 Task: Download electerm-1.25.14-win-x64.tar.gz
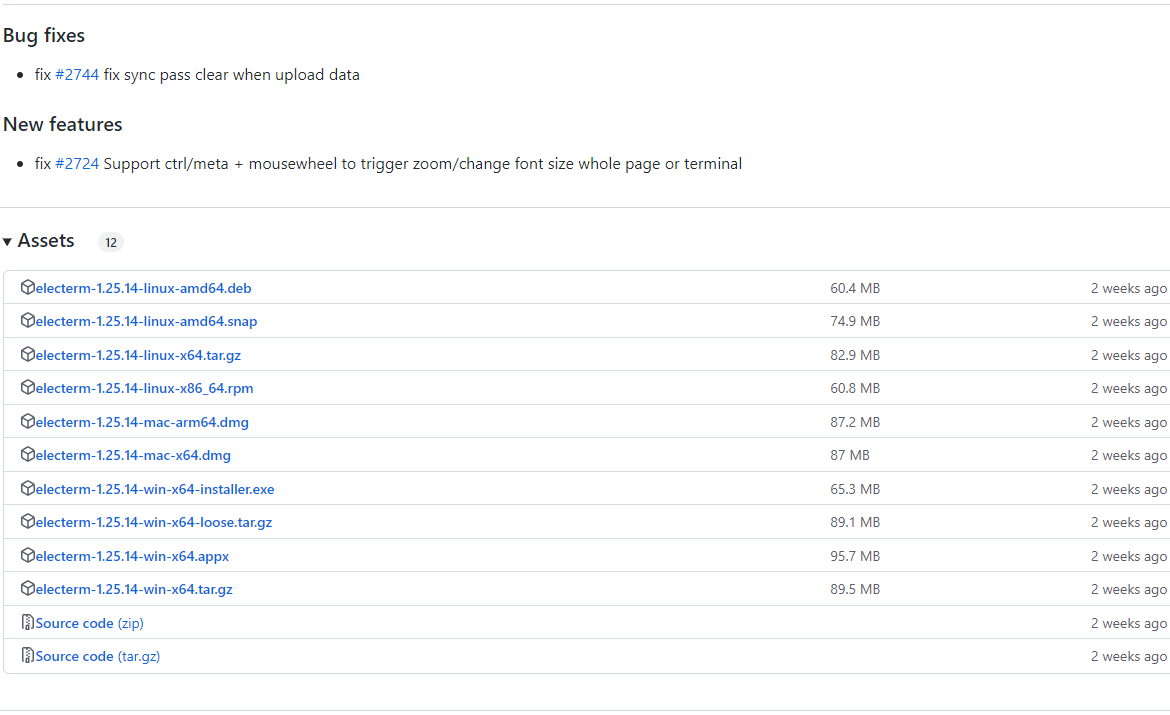pos(134,590)
